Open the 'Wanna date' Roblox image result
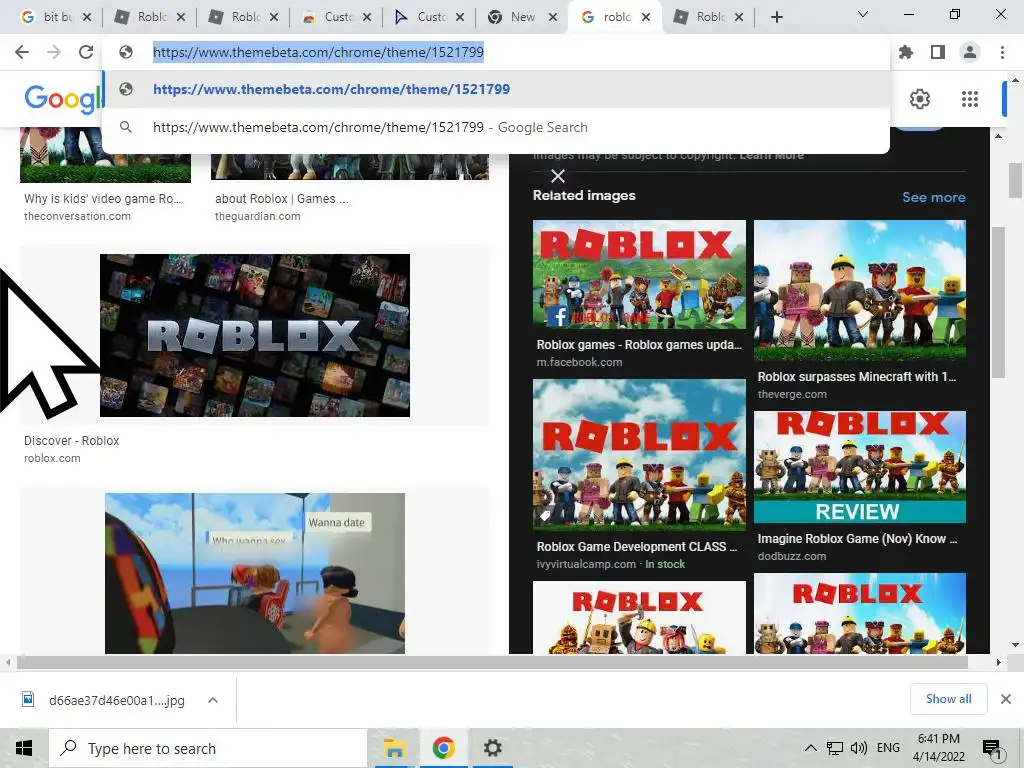The image size is (1024, 768). pyautogui.click(x=255, y=573)
